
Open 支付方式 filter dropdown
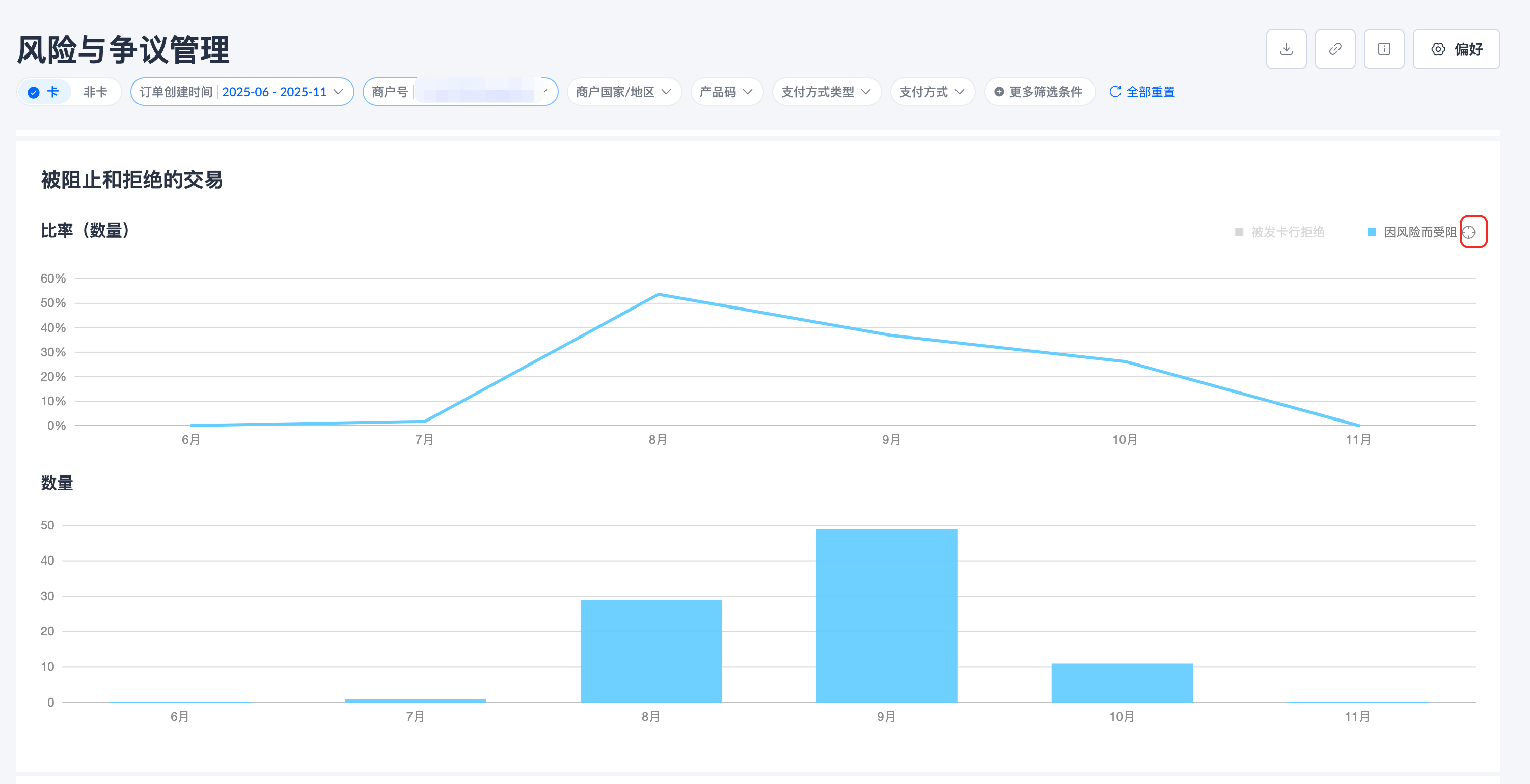point(932,92)
